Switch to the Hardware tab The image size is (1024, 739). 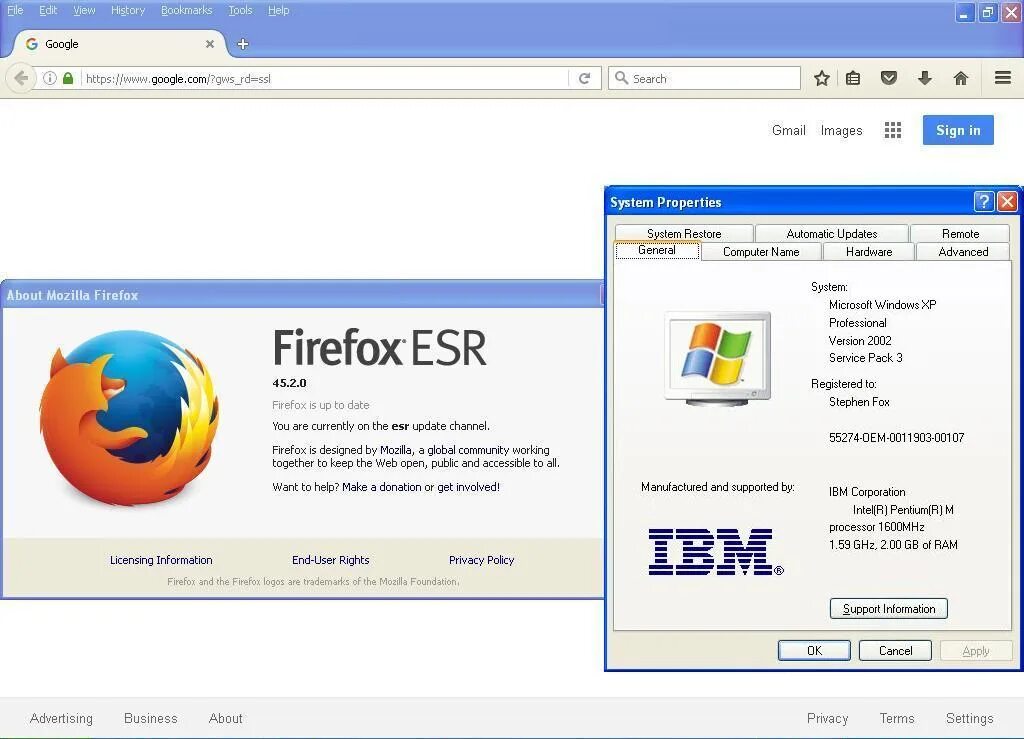(869, 252)
